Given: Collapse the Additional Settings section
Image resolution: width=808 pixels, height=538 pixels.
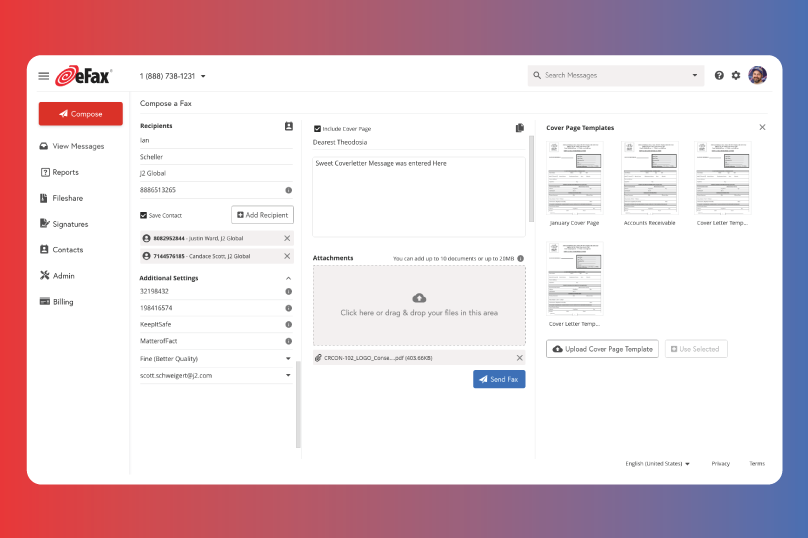Looking at the screenshot, I should pyautogui.click(x=289, y=278).
